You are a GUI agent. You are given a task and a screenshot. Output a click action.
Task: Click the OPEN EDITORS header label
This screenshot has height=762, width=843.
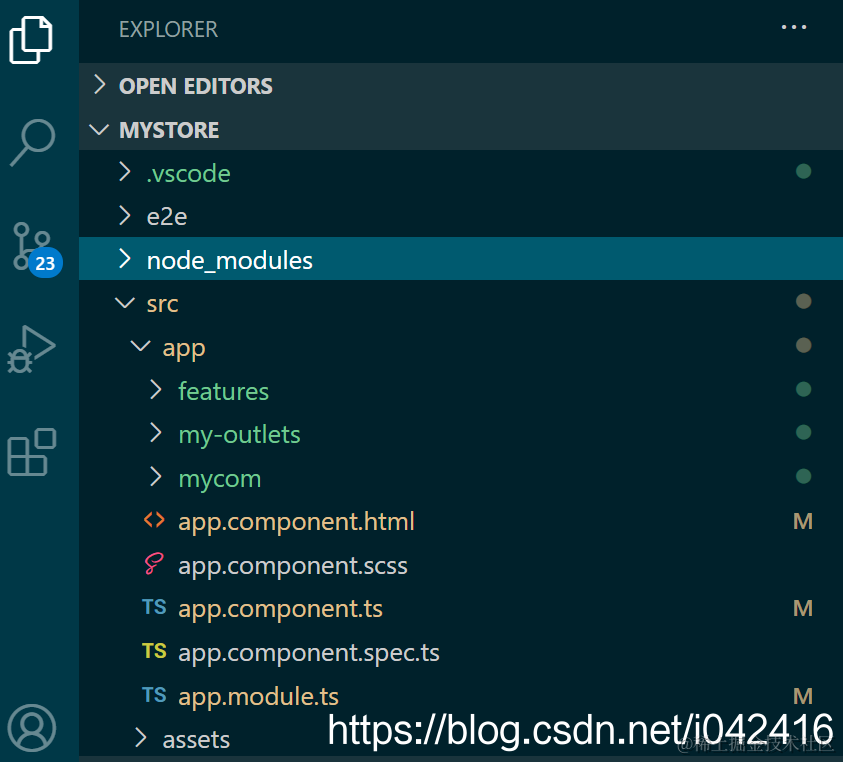pos(196,87)
